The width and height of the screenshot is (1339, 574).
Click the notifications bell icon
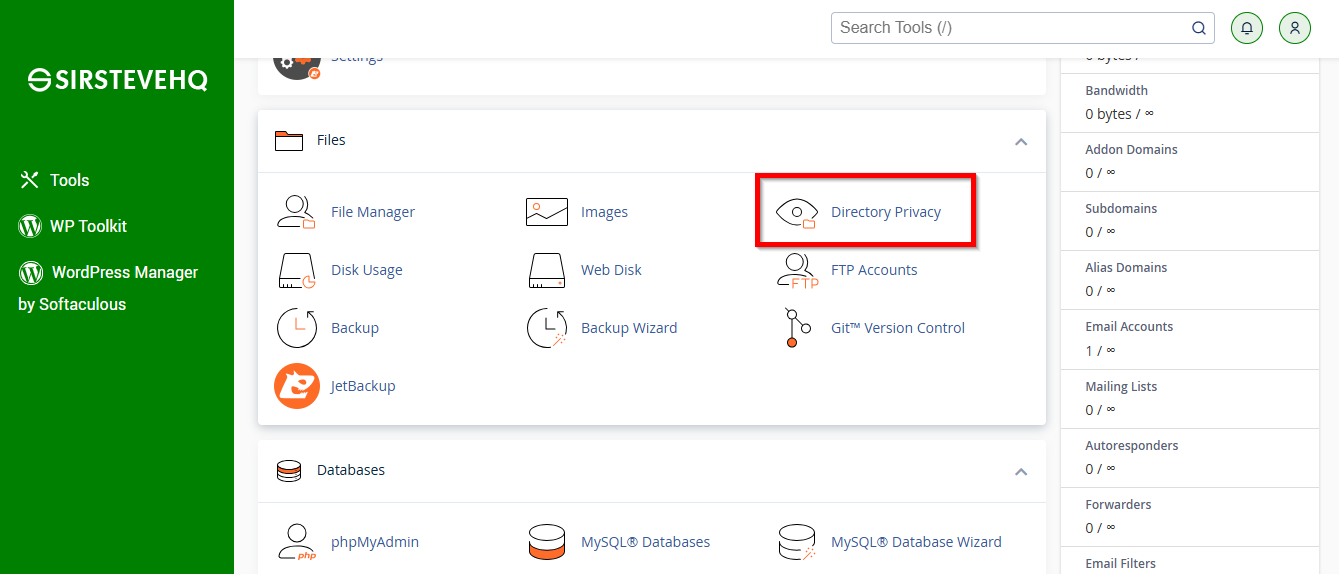pyautogui.click(x=1246, y=28)
